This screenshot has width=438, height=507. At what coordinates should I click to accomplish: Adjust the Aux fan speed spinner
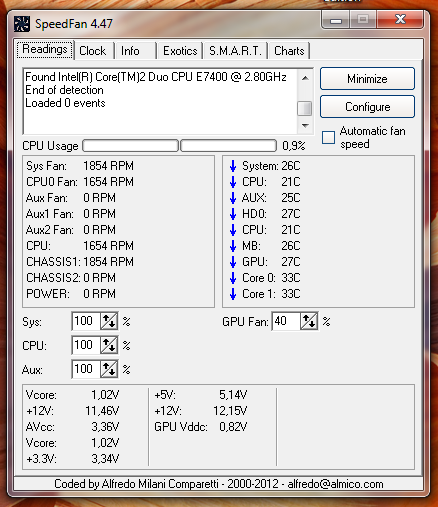[109, 369]
